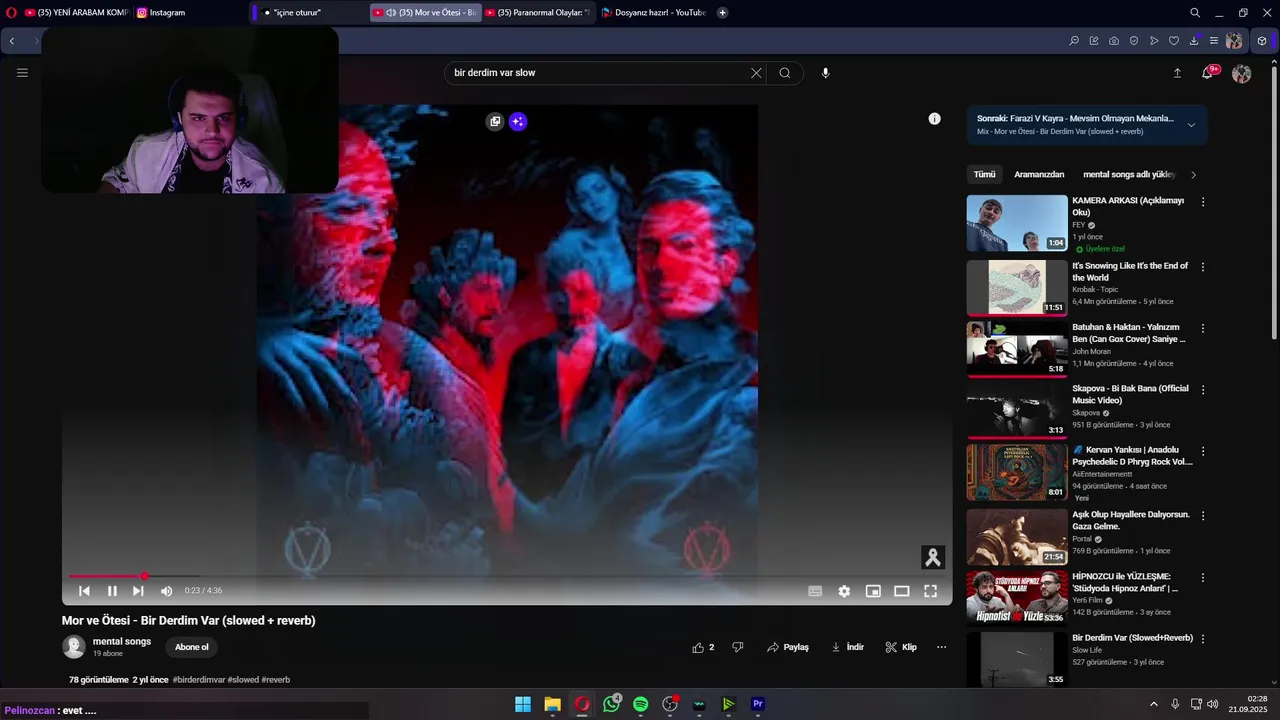The height and width of the screenshot is (720, 1280).
Task: Open Skapova - Bi Bak Bana thumbnail
Action: coord(1017,410)
